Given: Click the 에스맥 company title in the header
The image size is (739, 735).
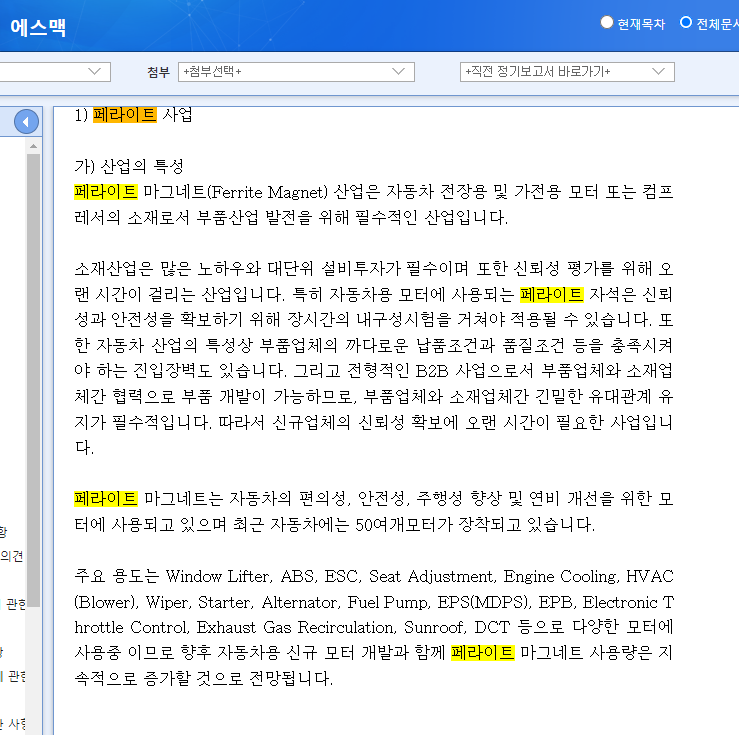Looking at the screenshot, I should [x=38, y=27].
